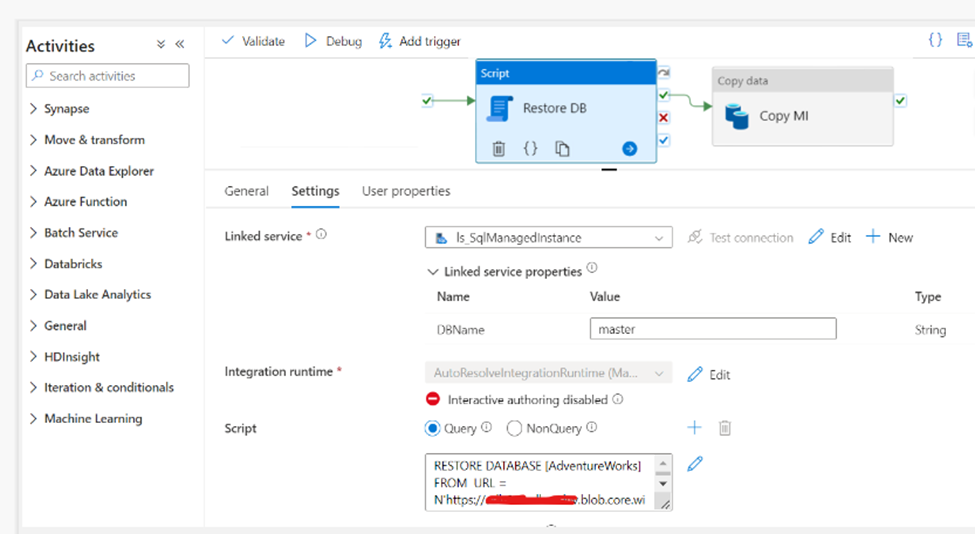
Task: Expand the HDInsight group
Action: 33,356
